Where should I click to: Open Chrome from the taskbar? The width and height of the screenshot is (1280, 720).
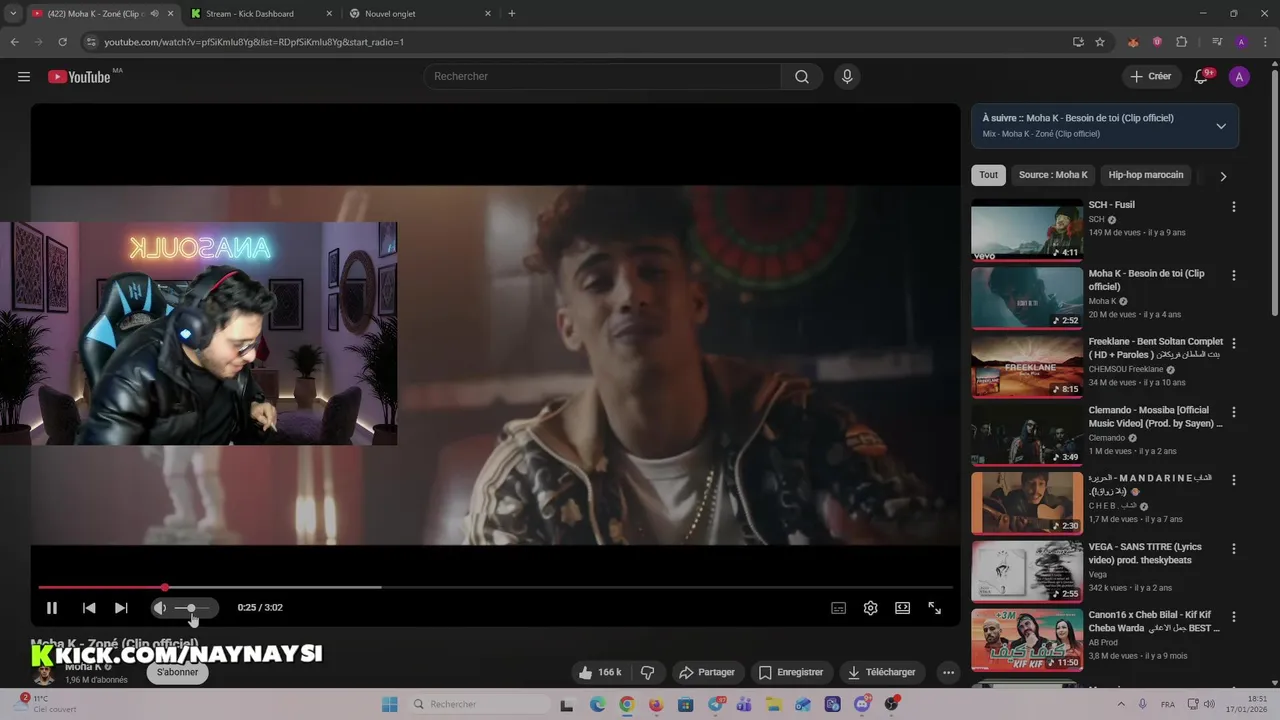pos(626,704)
